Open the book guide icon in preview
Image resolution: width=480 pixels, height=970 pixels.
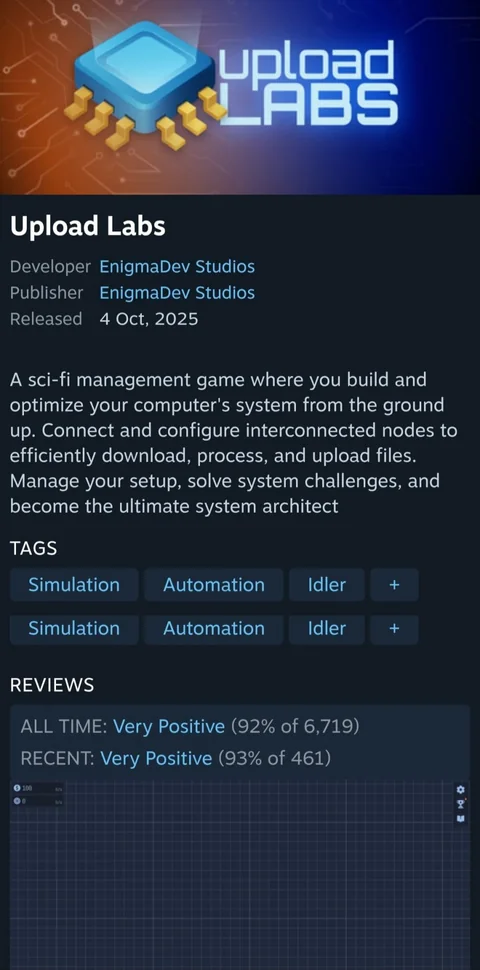point(460,818)
